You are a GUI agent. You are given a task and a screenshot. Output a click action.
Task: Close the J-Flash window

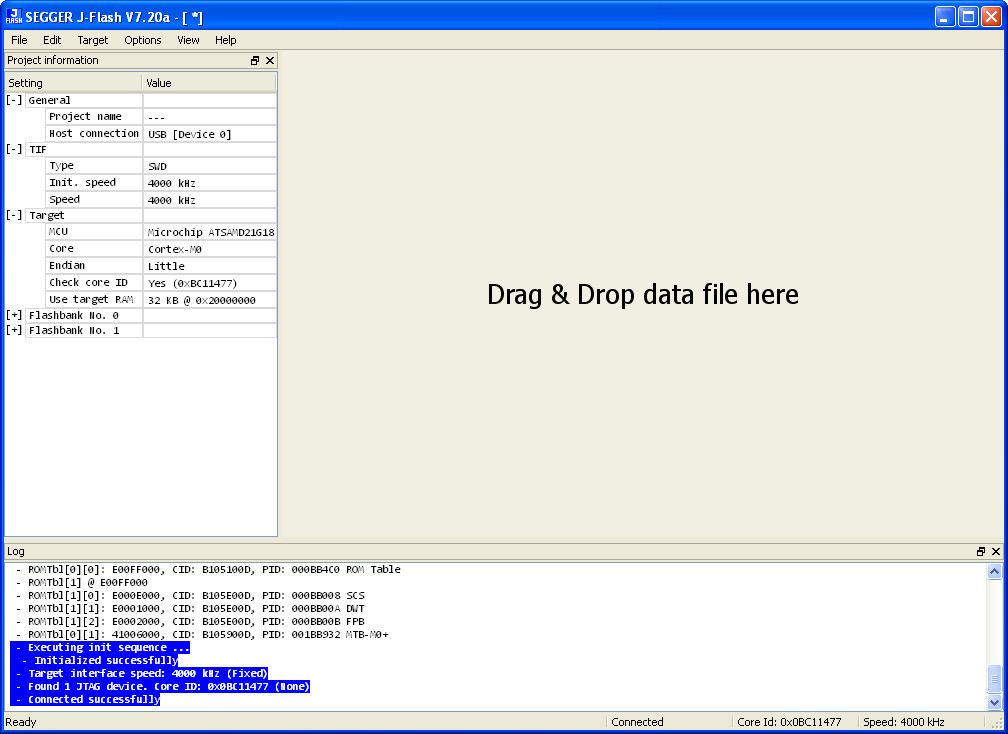991,17
